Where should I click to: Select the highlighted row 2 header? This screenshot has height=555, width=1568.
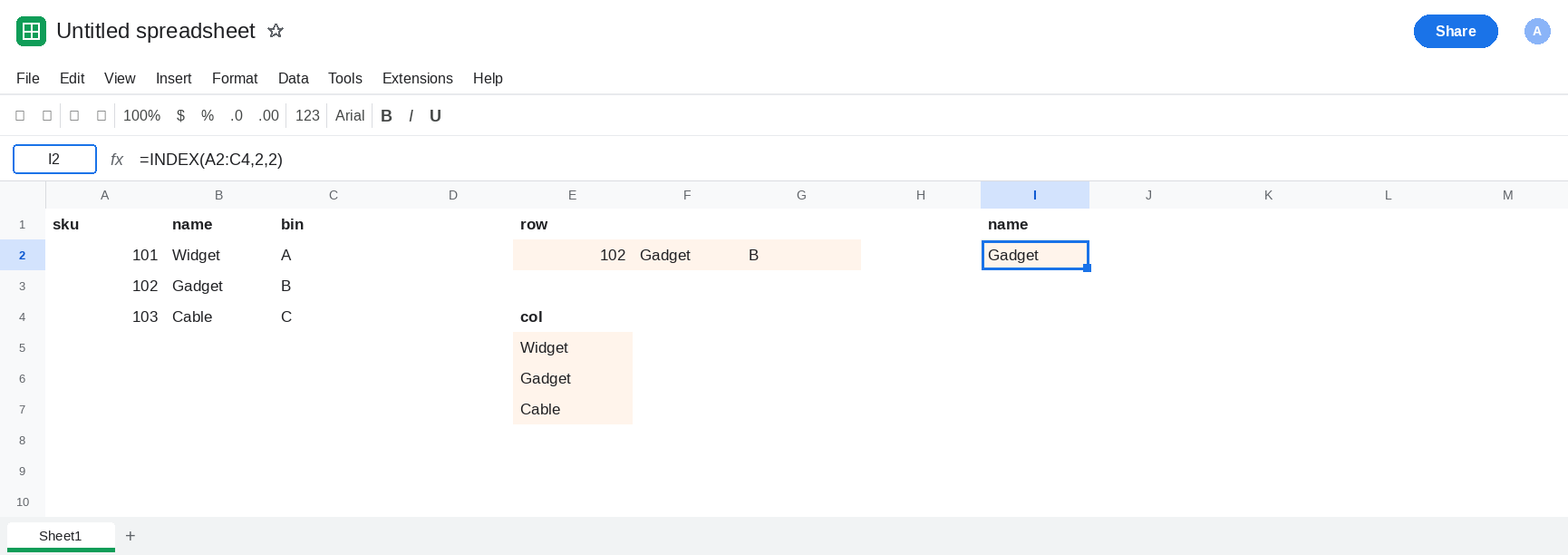23,255
